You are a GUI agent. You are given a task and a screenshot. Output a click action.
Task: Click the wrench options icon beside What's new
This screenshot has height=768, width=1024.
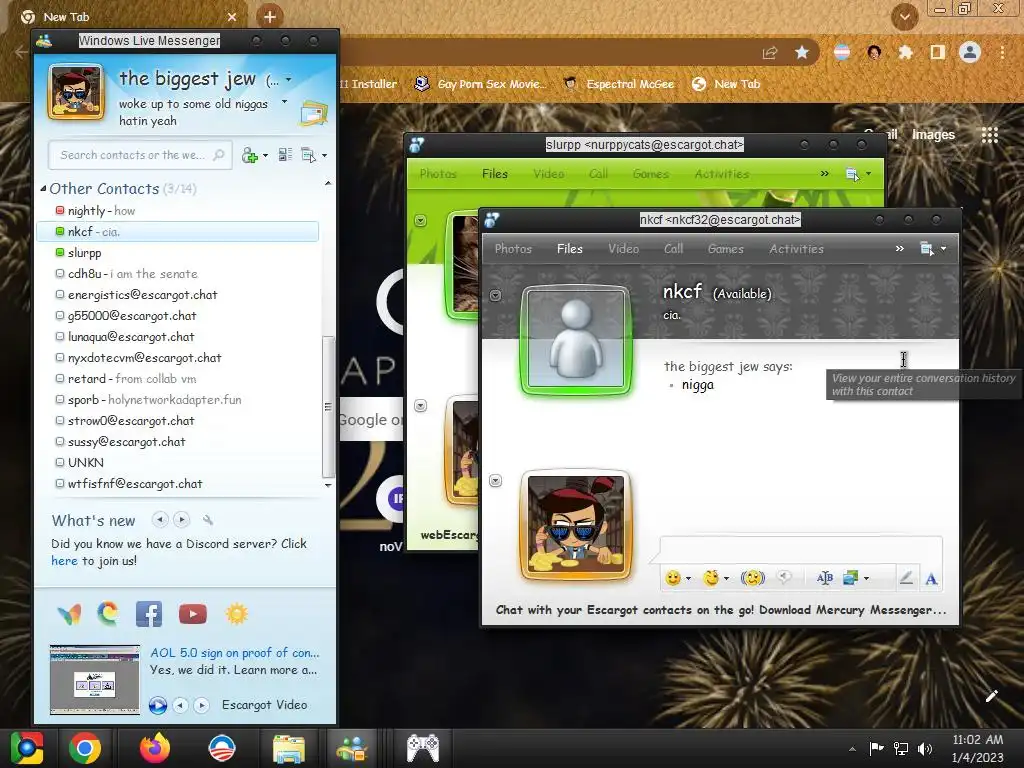pos(208,520)
